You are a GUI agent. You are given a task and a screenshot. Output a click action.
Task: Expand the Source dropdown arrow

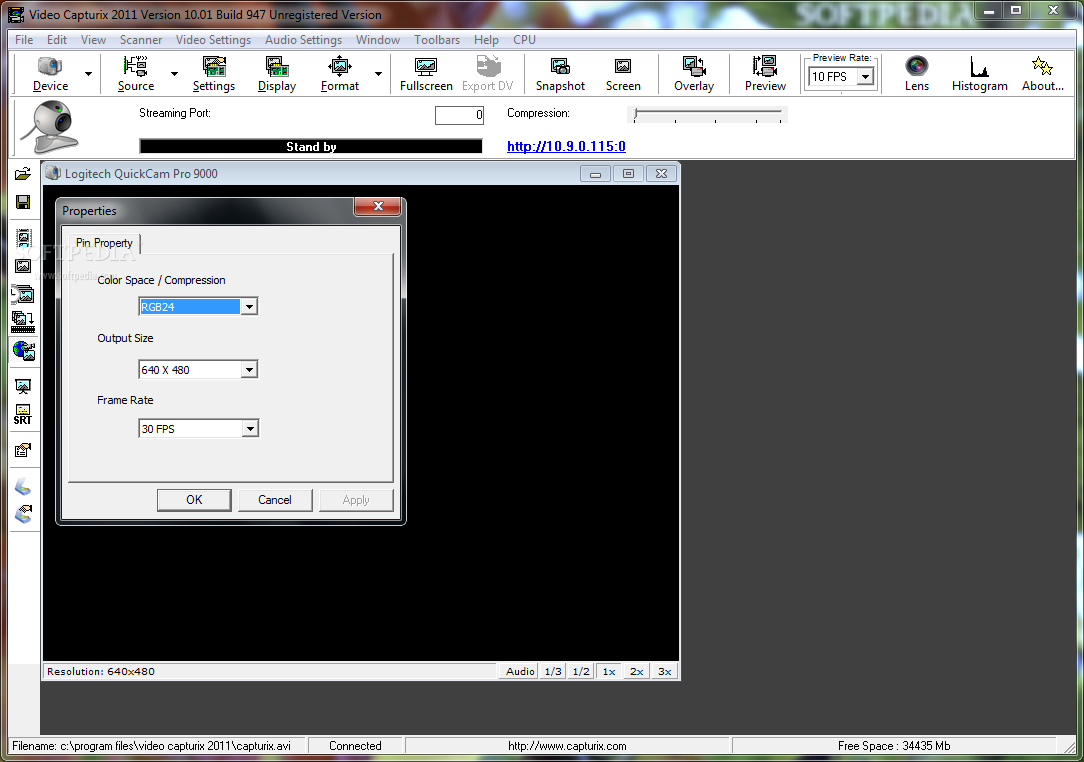pyautogui.click(x=174, y=74)
